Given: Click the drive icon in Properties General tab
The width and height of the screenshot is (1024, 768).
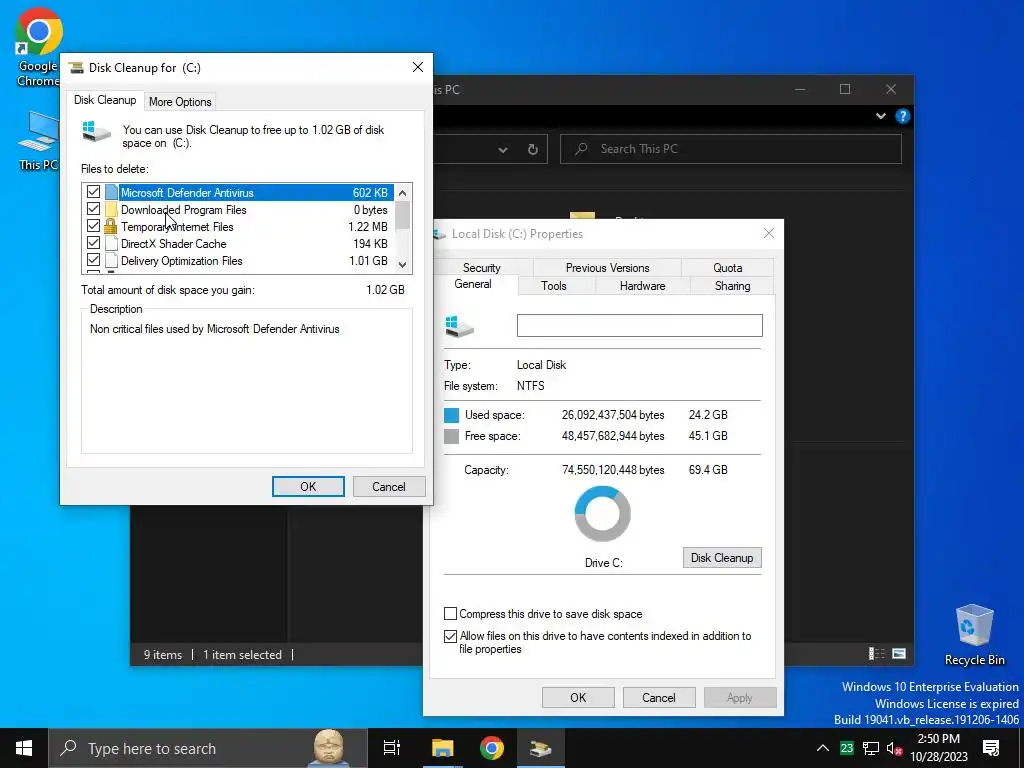Looking at the screenshot, I should coord(459,325).
